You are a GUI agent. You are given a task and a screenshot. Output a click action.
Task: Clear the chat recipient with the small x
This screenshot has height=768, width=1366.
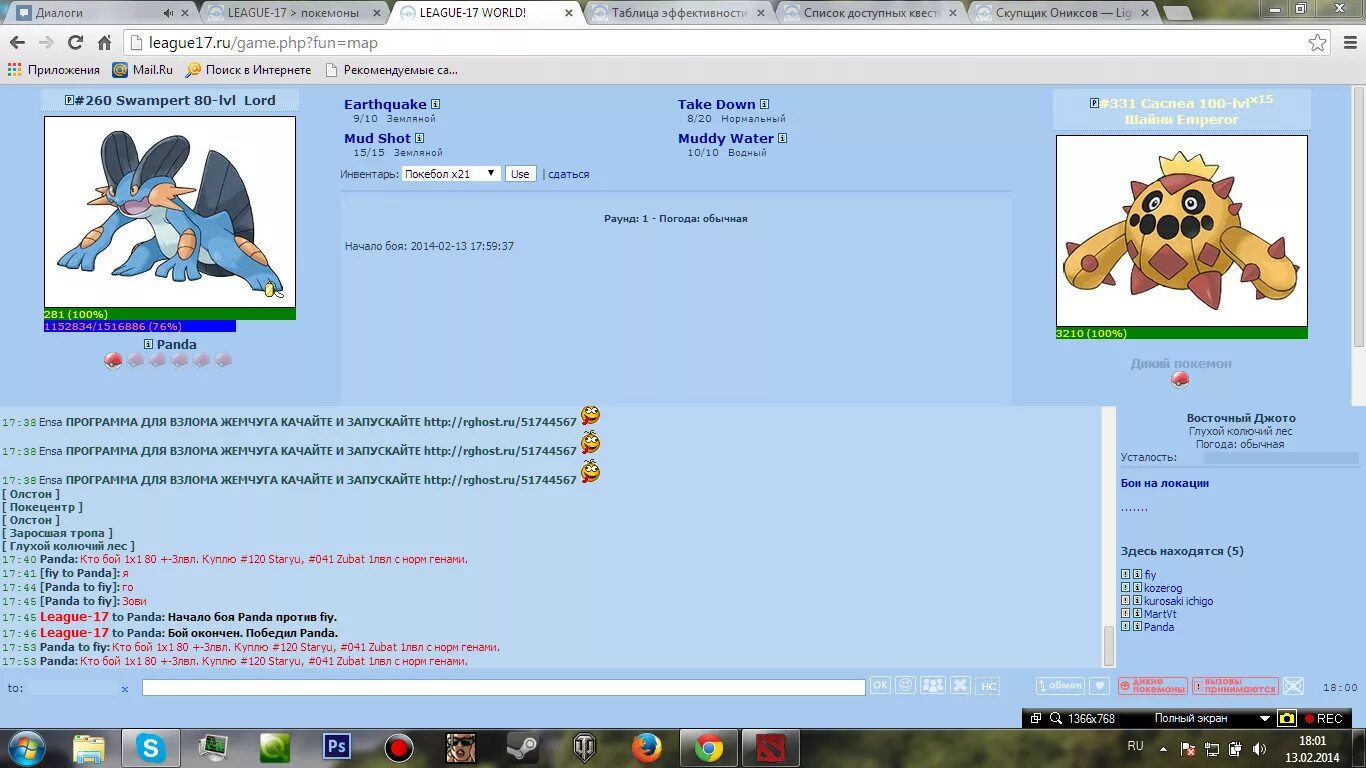point(125,689)
